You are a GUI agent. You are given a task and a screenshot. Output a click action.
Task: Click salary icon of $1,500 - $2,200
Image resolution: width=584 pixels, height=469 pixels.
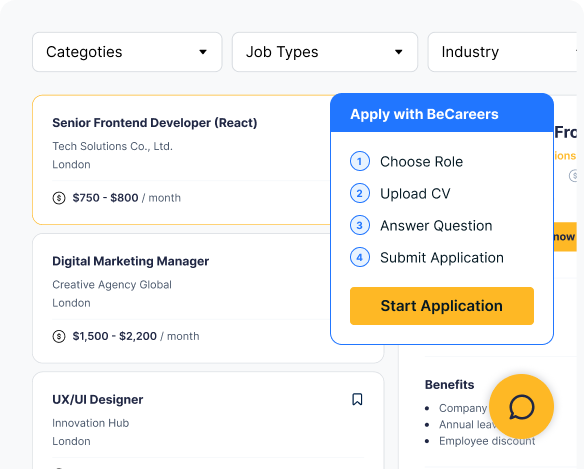pyautogui.click(x=59, y=336)
